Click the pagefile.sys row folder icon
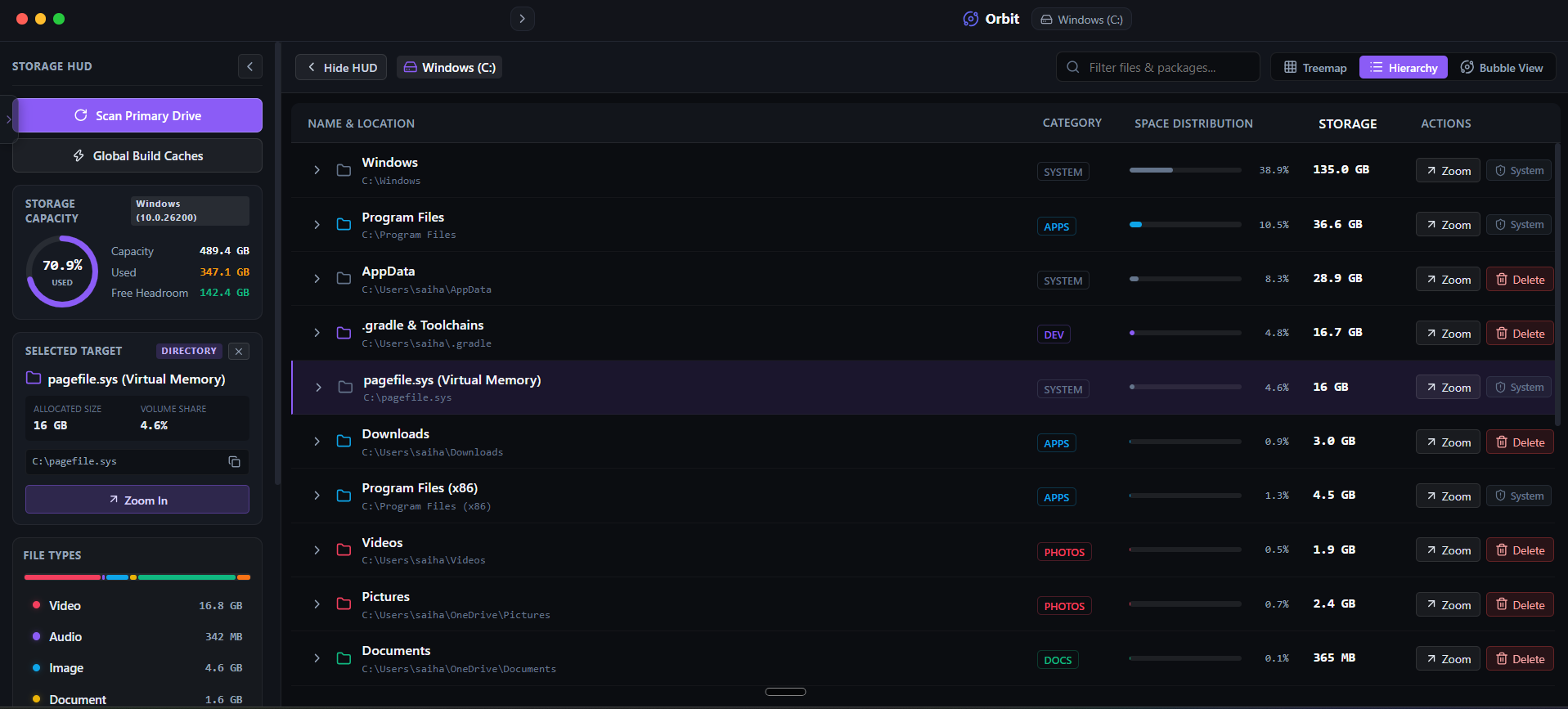The width and height of the screenshot is (1568, 709). tap(345, 387)
